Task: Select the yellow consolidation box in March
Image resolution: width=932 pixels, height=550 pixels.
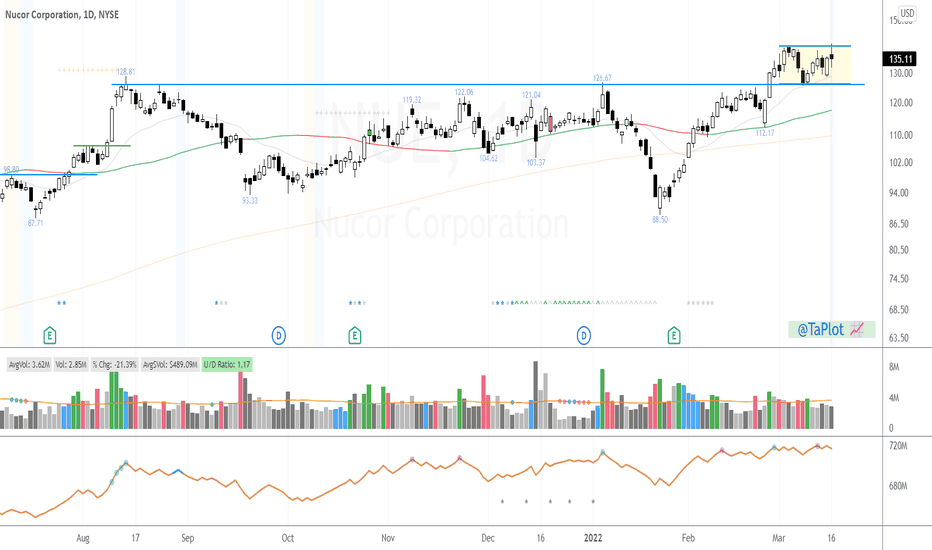Action: click(815, 65)
